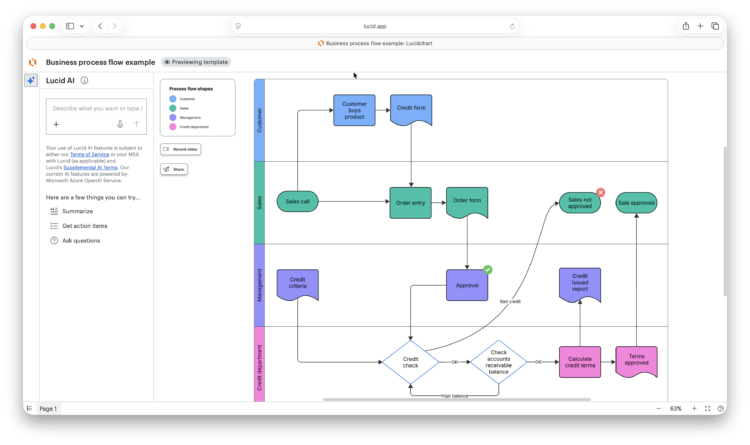Open the Terms of Service link
The width and height of the screenshot is (750, 445).
tap(89, 155)
